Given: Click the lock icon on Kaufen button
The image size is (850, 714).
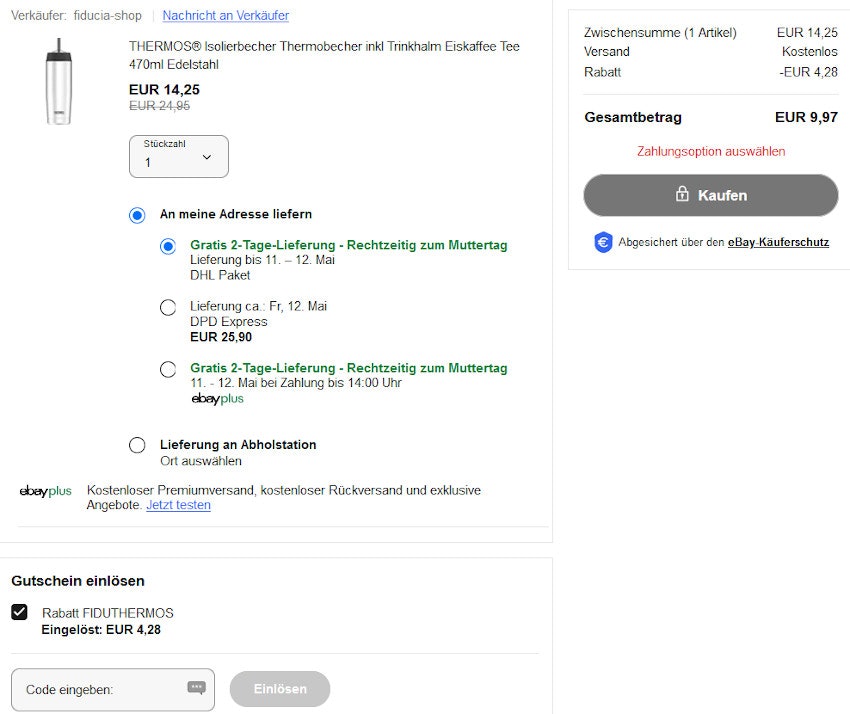Looking at the screenshot, I should click(683, 195).
